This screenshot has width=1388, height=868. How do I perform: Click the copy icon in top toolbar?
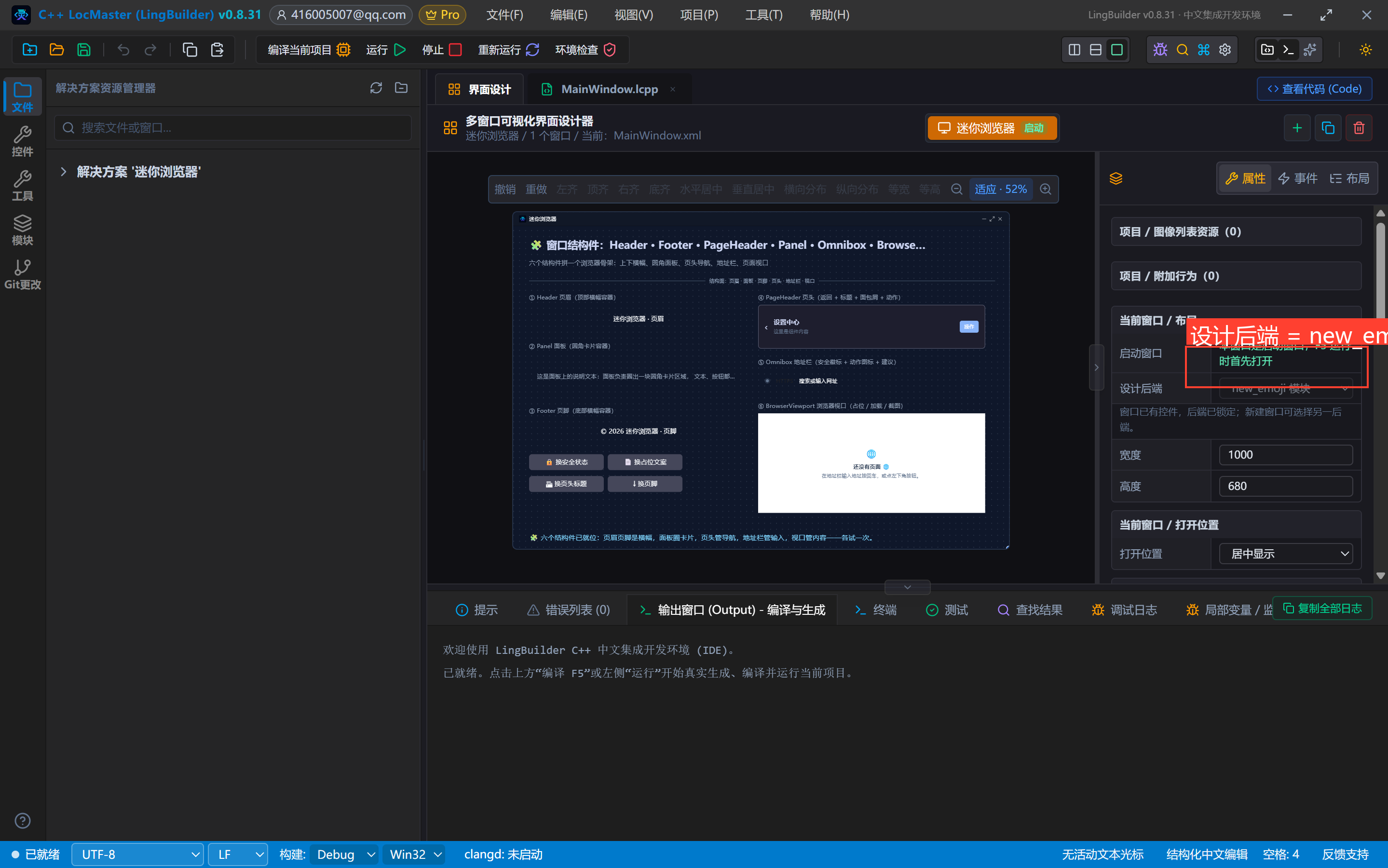[190, 50]
